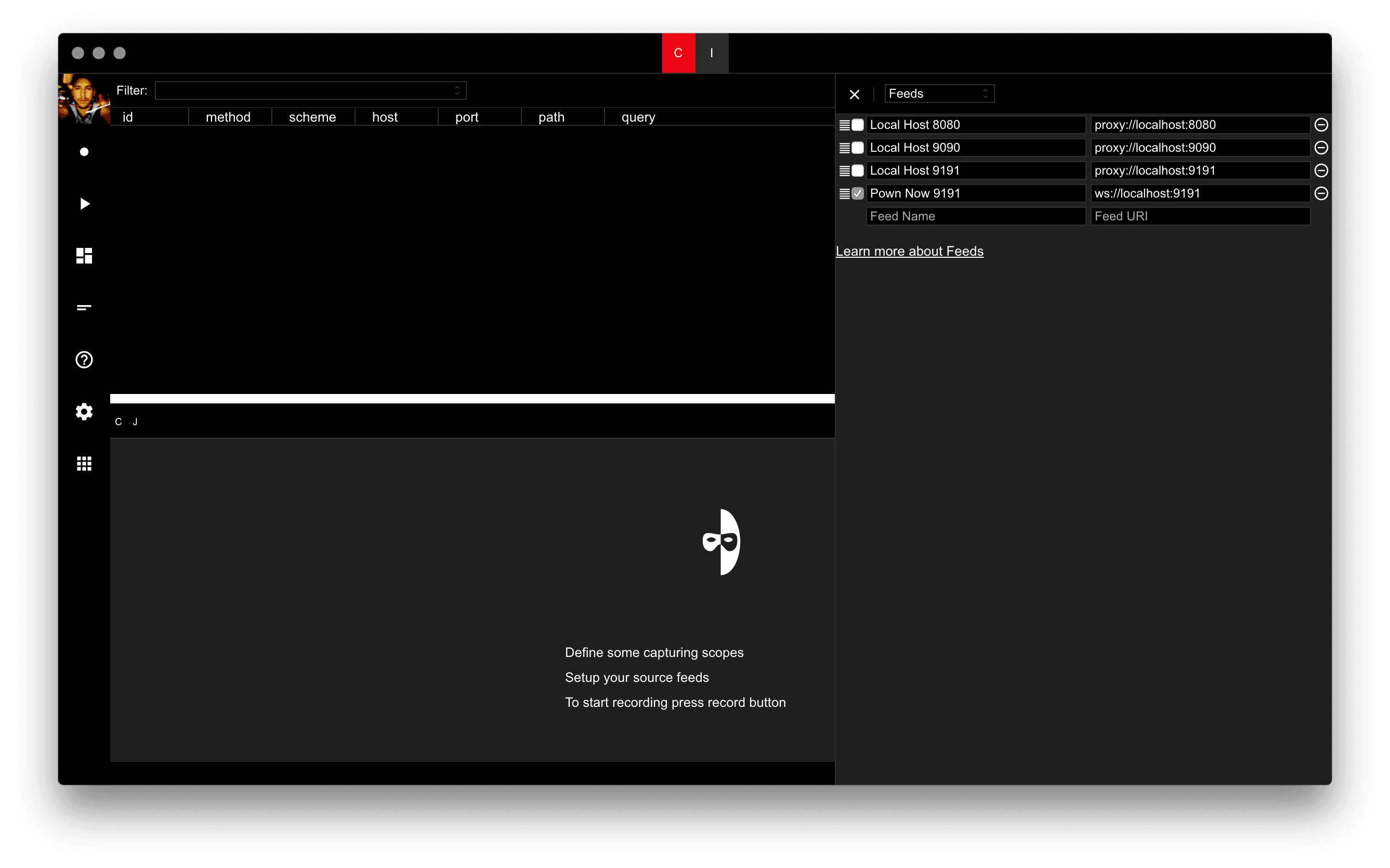
Task: Enable the Local Host 9191 feed checkbox
Action: click(857, 170)
